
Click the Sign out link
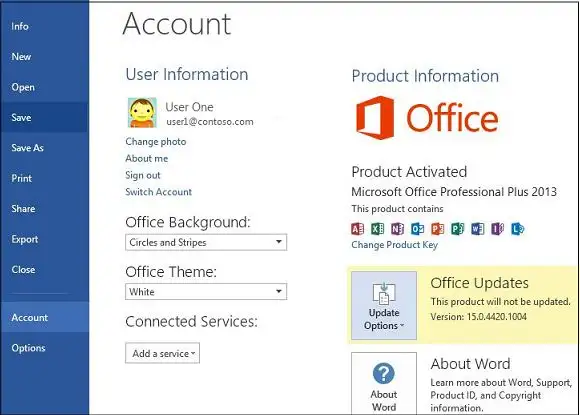[x=143, y=175]
